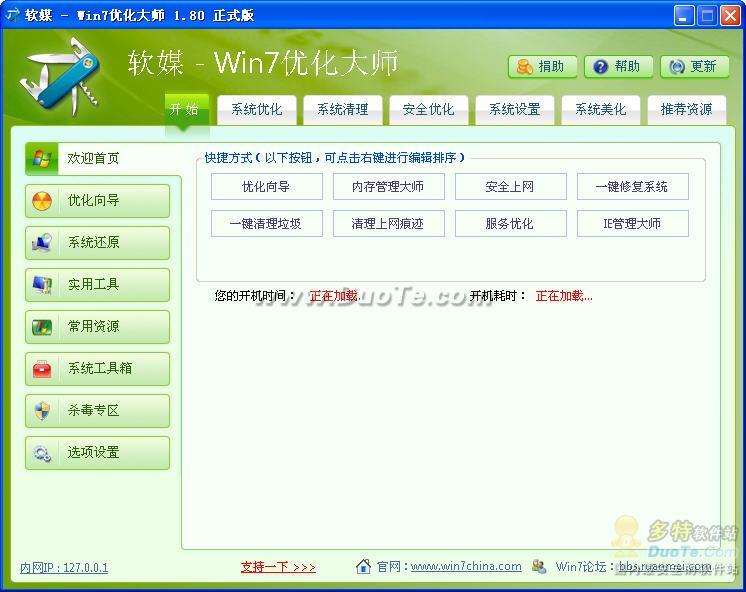Open the bbs.ruanmei.com forum link

point(665,566)
